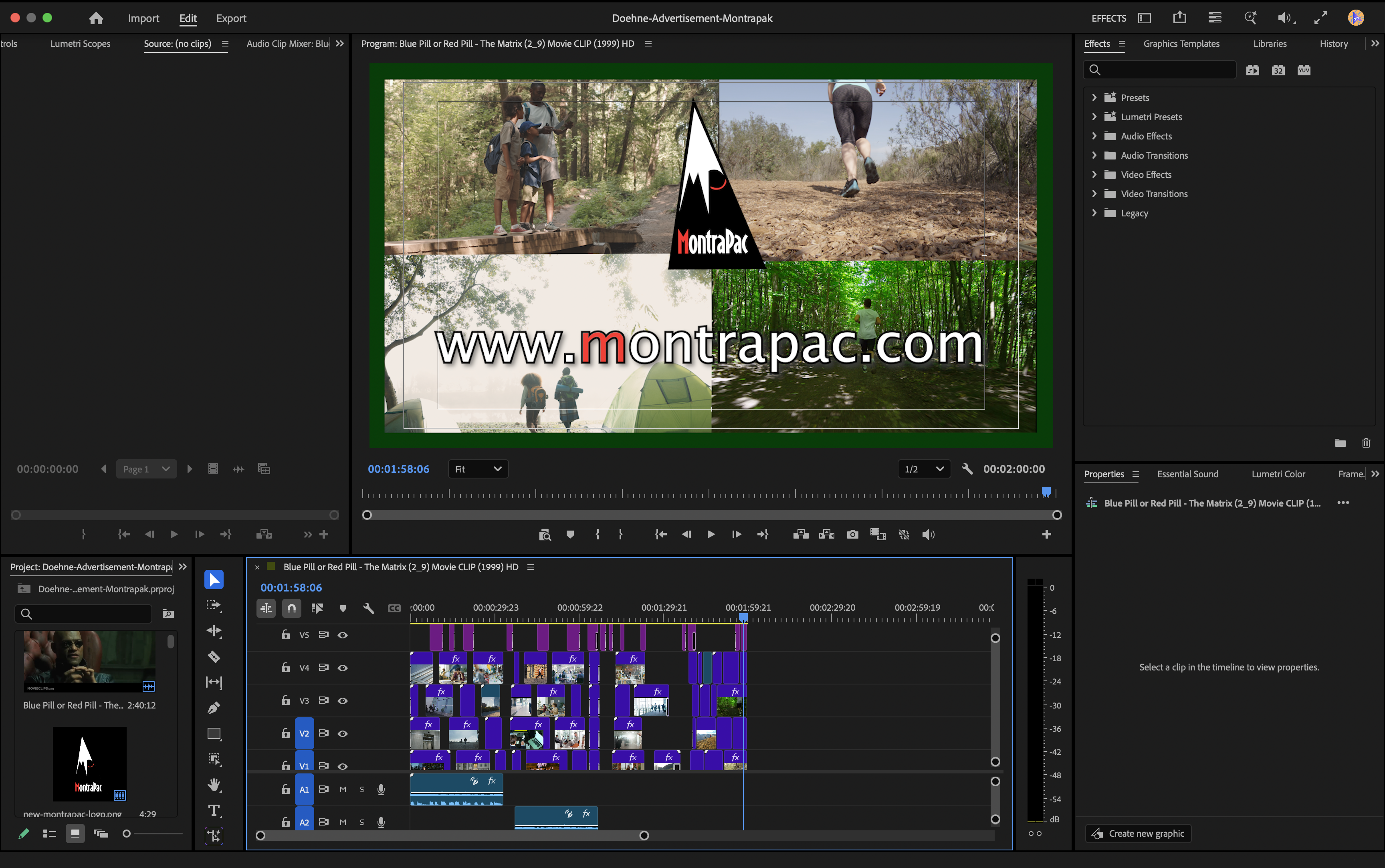Click the Extract button in Program Monitor
Viewport: 1385px width, 868px height.
coord(826,535)
